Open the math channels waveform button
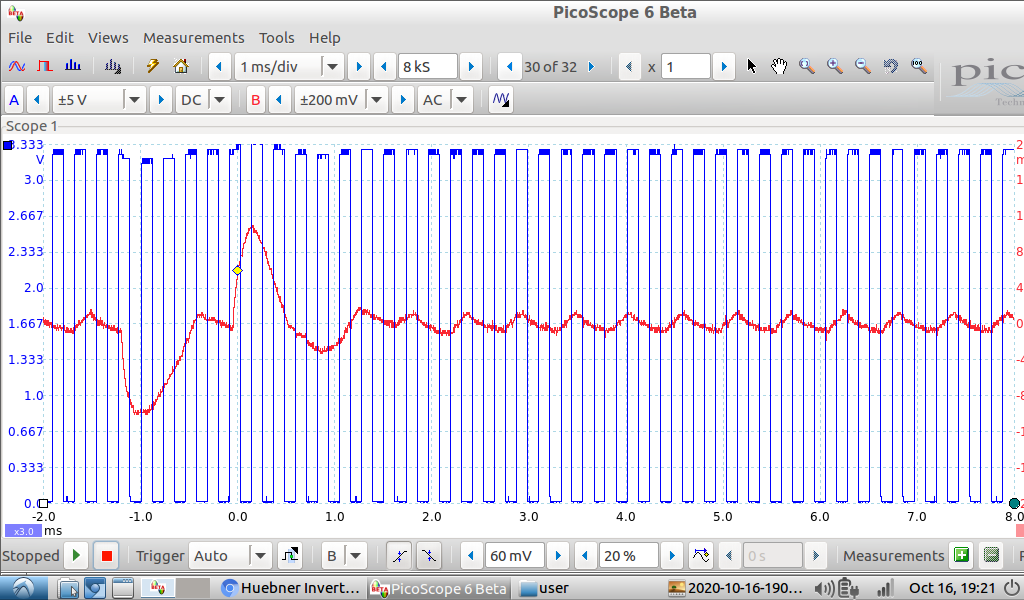The width and height of the screenshot is (1024, 600). point(501,100)
